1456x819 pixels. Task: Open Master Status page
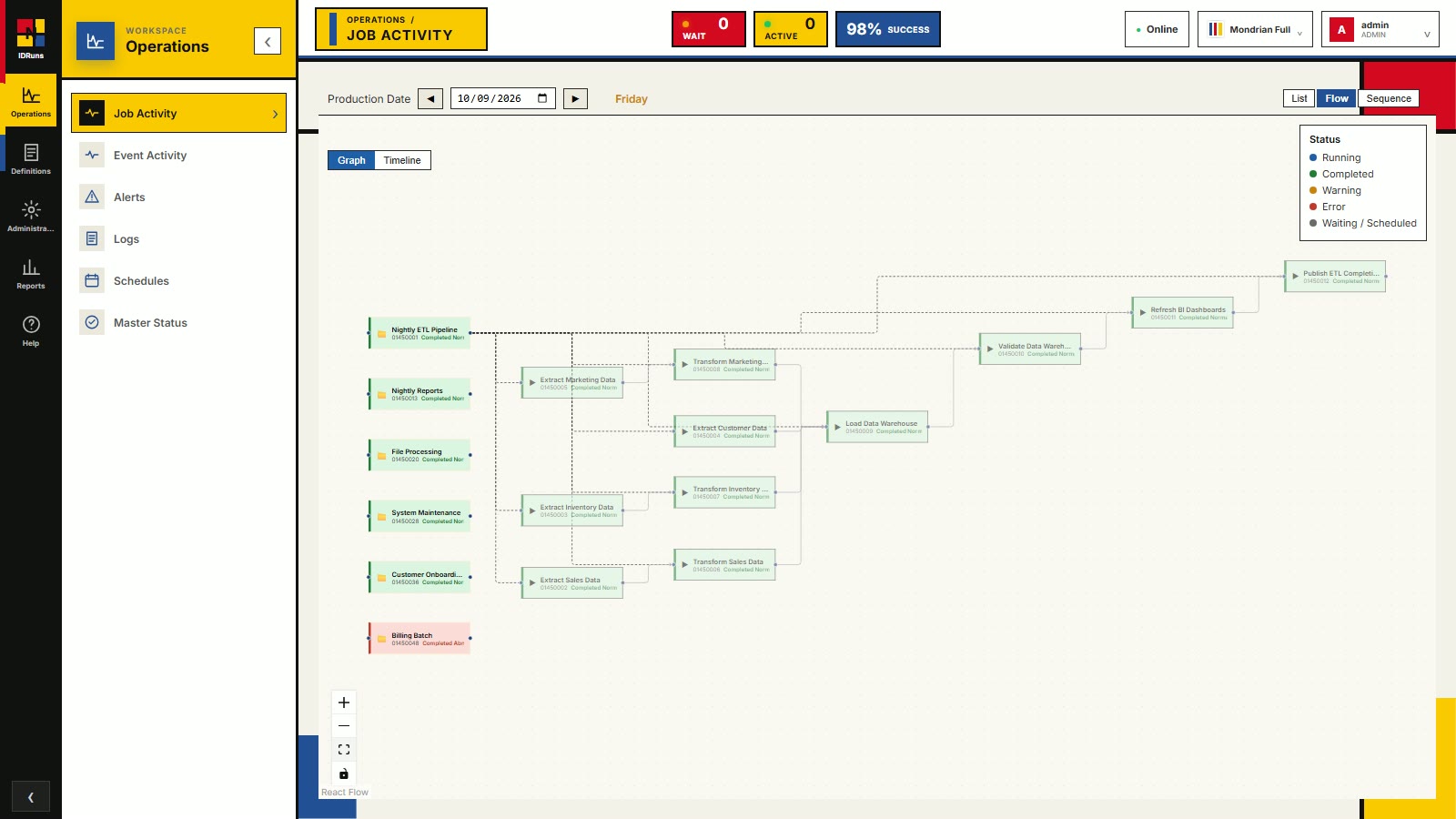178,323
